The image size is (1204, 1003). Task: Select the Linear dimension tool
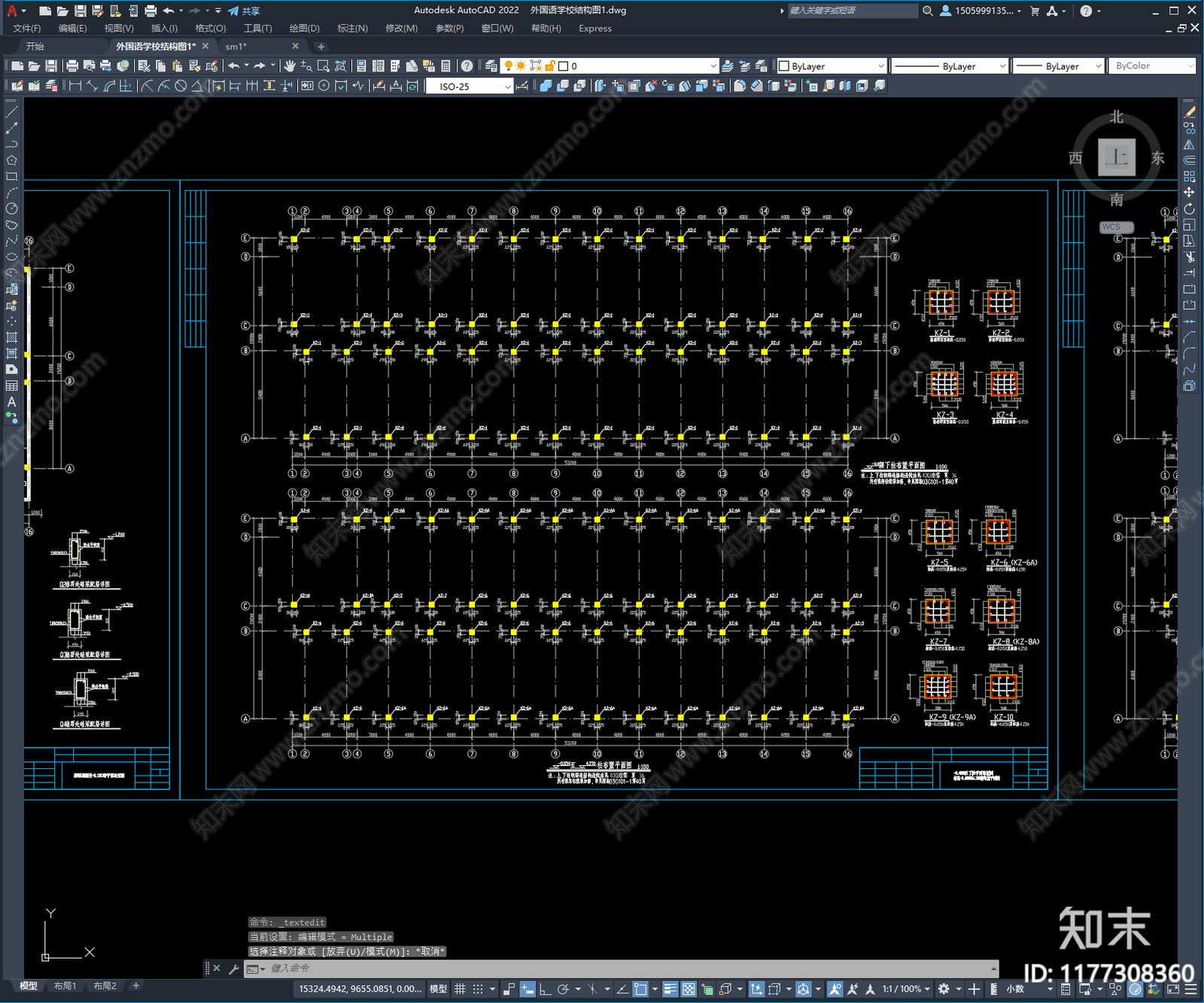click(75, 86)
